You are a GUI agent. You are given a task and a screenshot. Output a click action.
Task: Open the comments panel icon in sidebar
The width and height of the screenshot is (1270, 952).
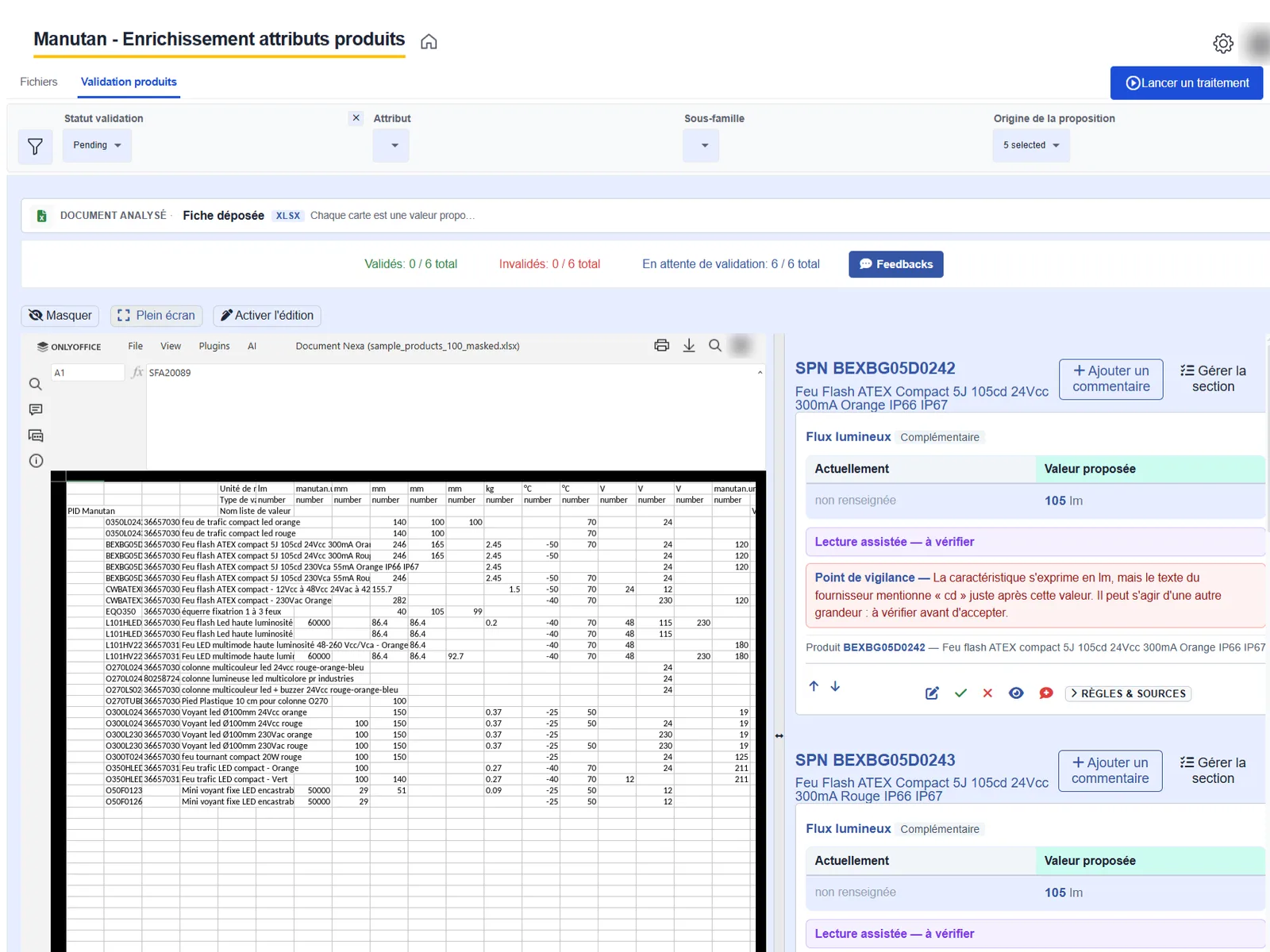(x=36, y=409)
